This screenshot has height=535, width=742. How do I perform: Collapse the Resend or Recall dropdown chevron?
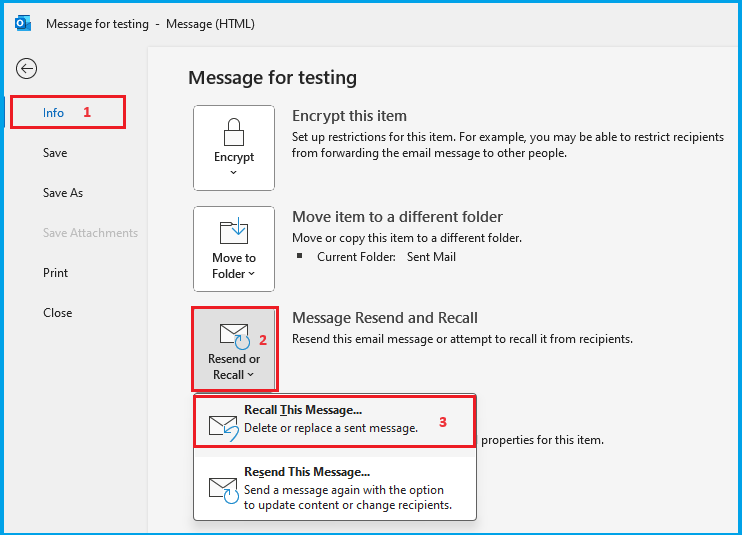coord(250,375)
